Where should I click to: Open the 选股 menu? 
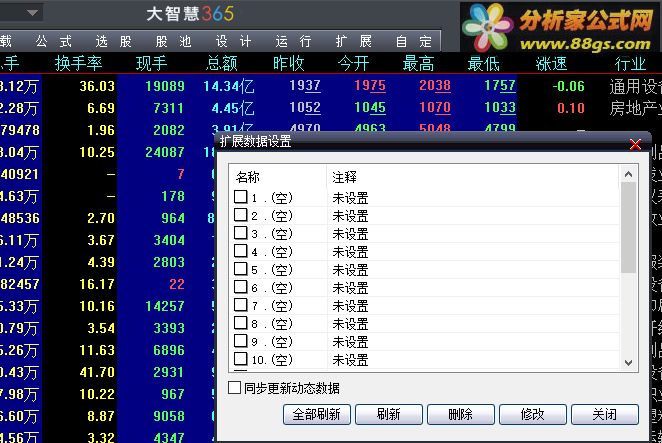[114, 41]
